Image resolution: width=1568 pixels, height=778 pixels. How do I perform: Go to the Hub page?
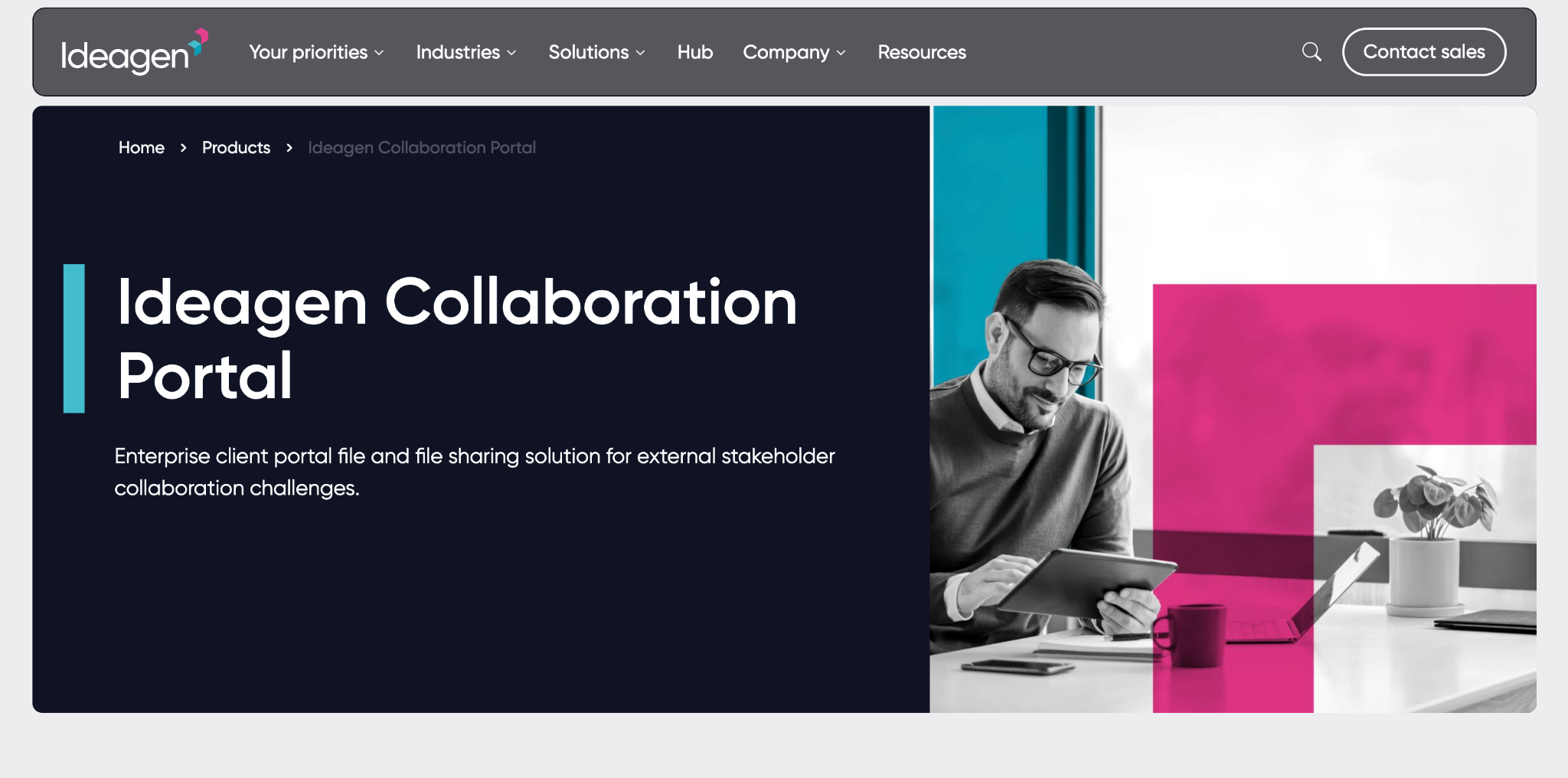pos(694,52)
